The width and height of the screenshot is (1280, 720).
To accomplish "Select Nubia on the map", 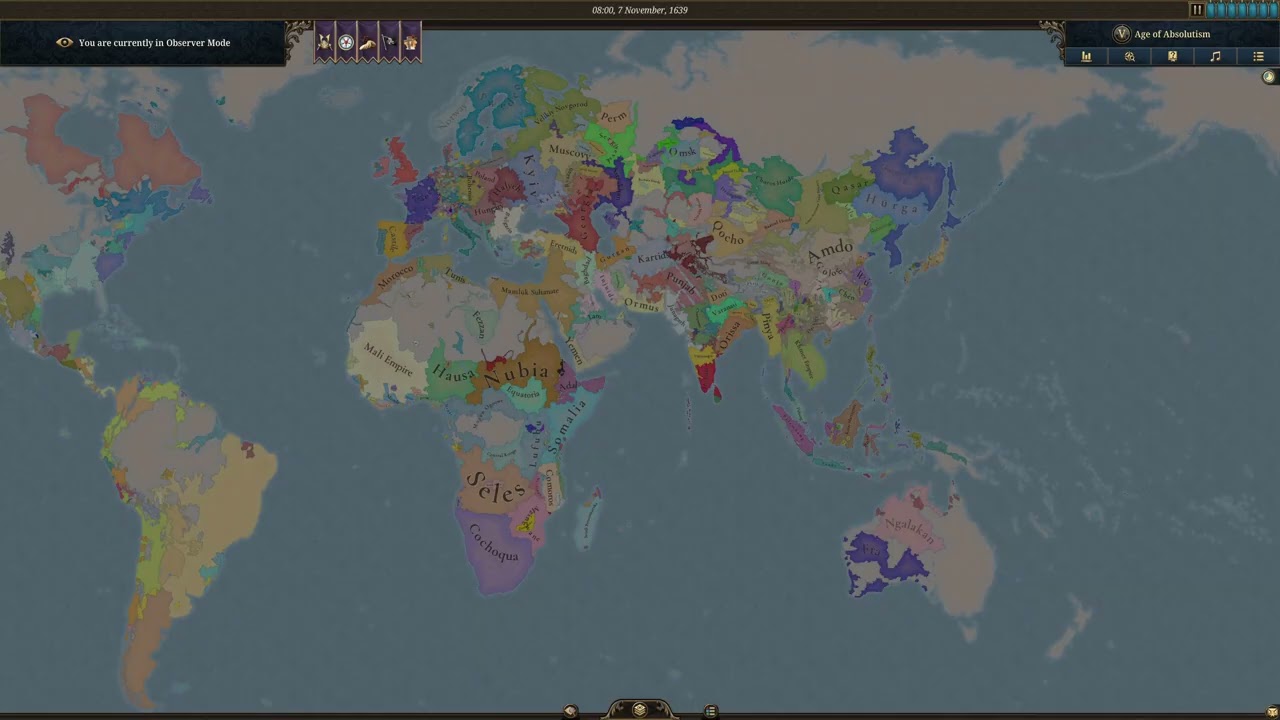I will (517, 373).
